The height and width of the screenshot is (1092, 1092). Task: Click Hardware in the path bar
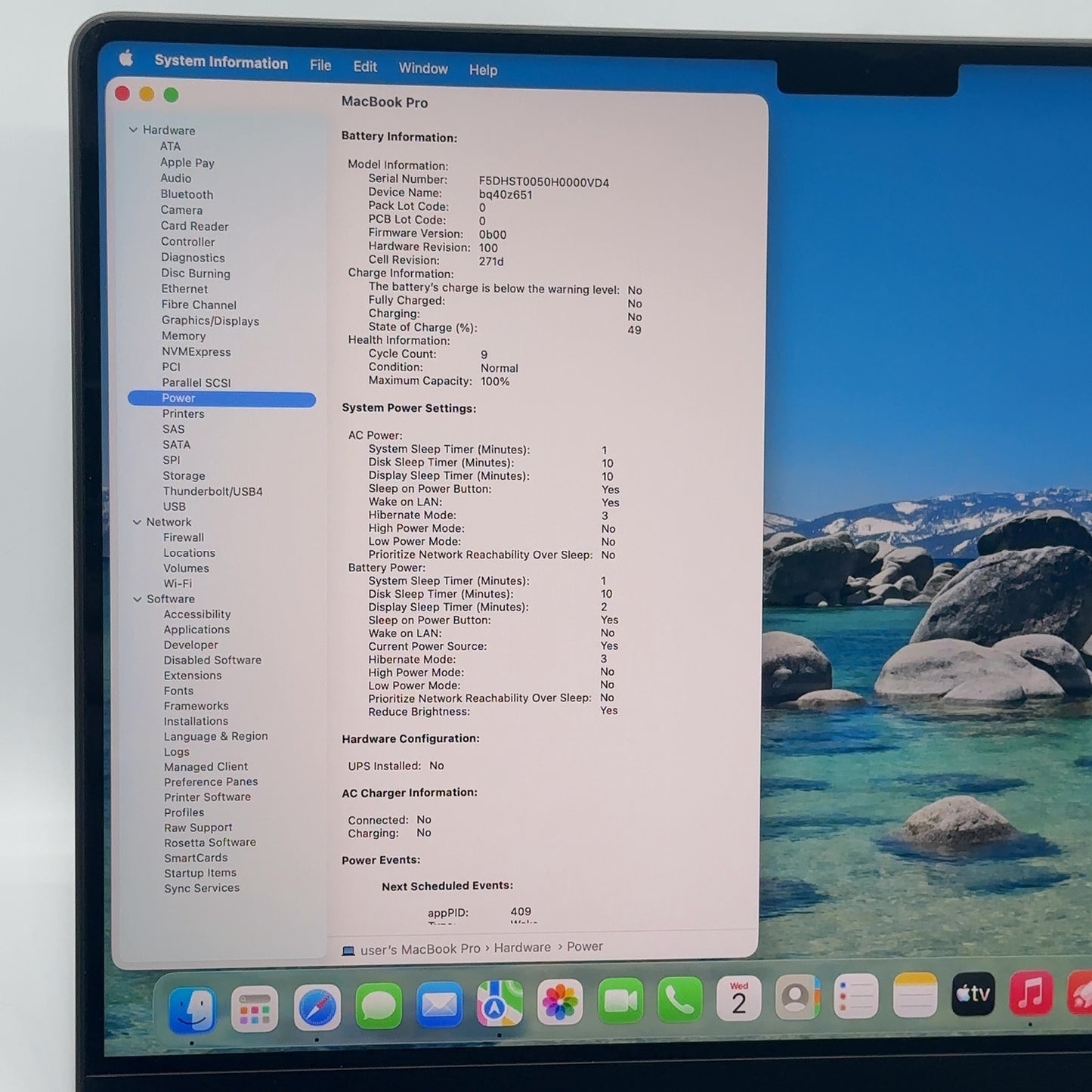point(522,948)
